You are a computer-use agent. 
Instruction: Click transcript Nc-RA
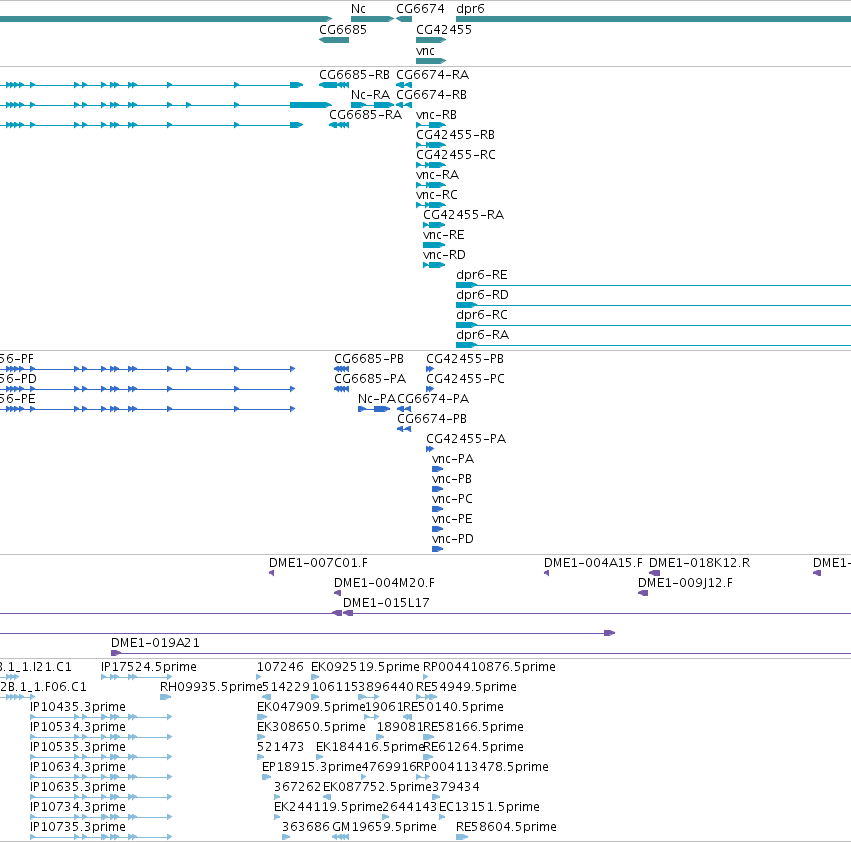click(x=370, y=94)
